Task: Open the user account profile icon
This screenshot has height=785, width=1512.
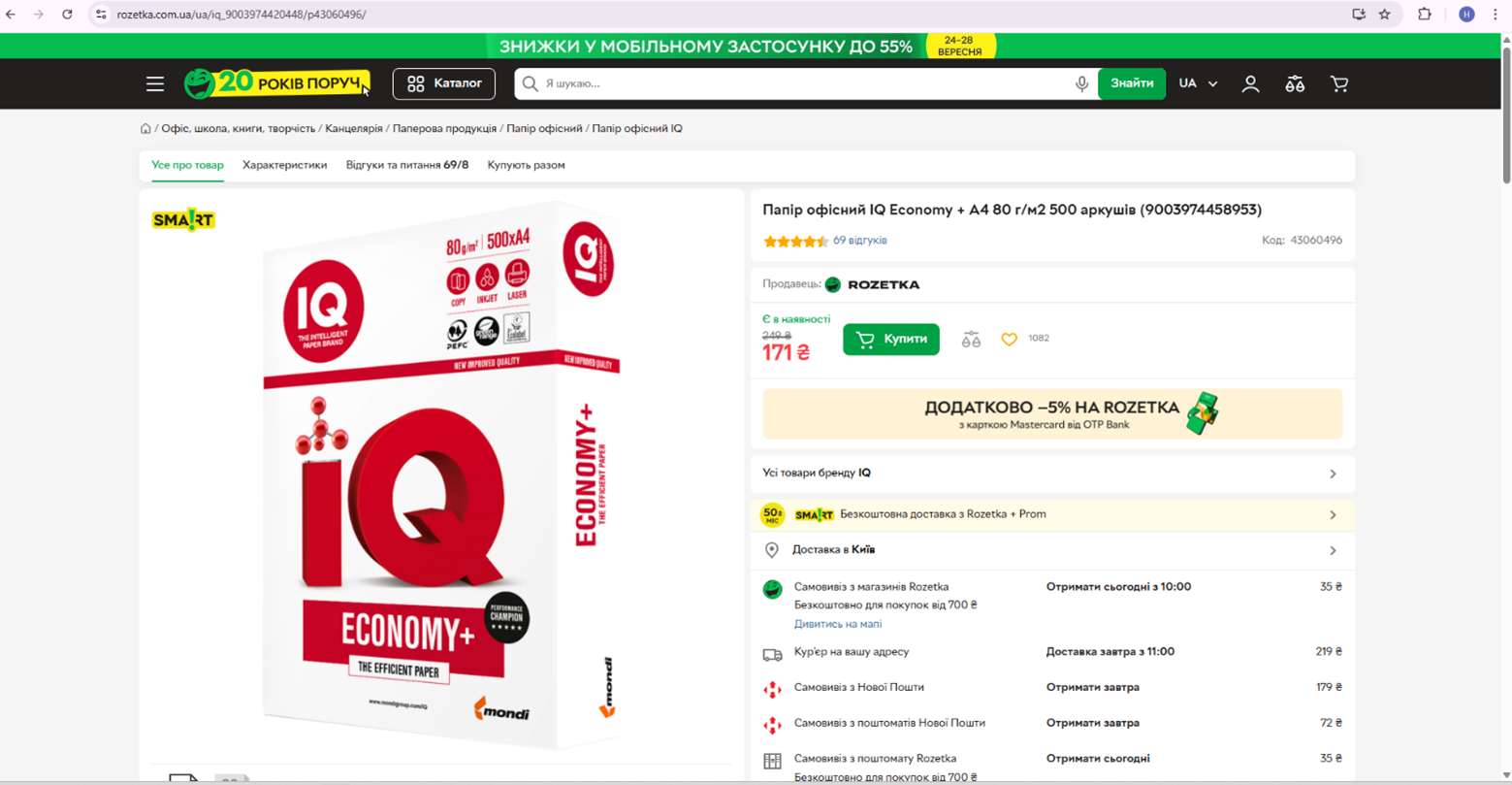Action: point(1250,84)
